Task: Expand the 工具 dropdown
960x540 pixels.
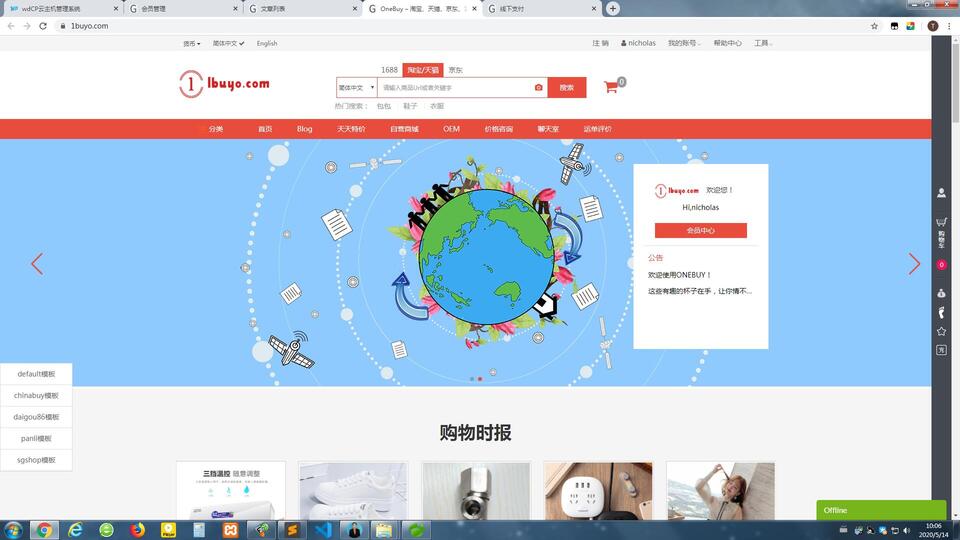Action: click(x=763, y=43)
